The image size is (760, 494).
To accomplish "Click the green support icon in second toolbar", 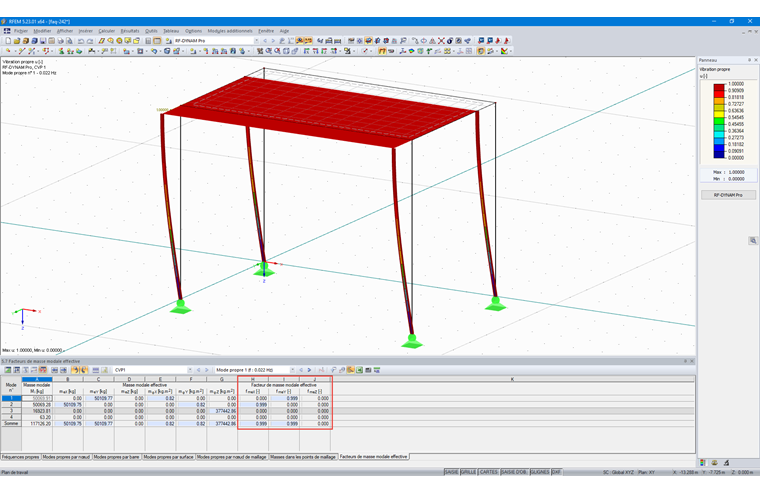I will 61,50.
